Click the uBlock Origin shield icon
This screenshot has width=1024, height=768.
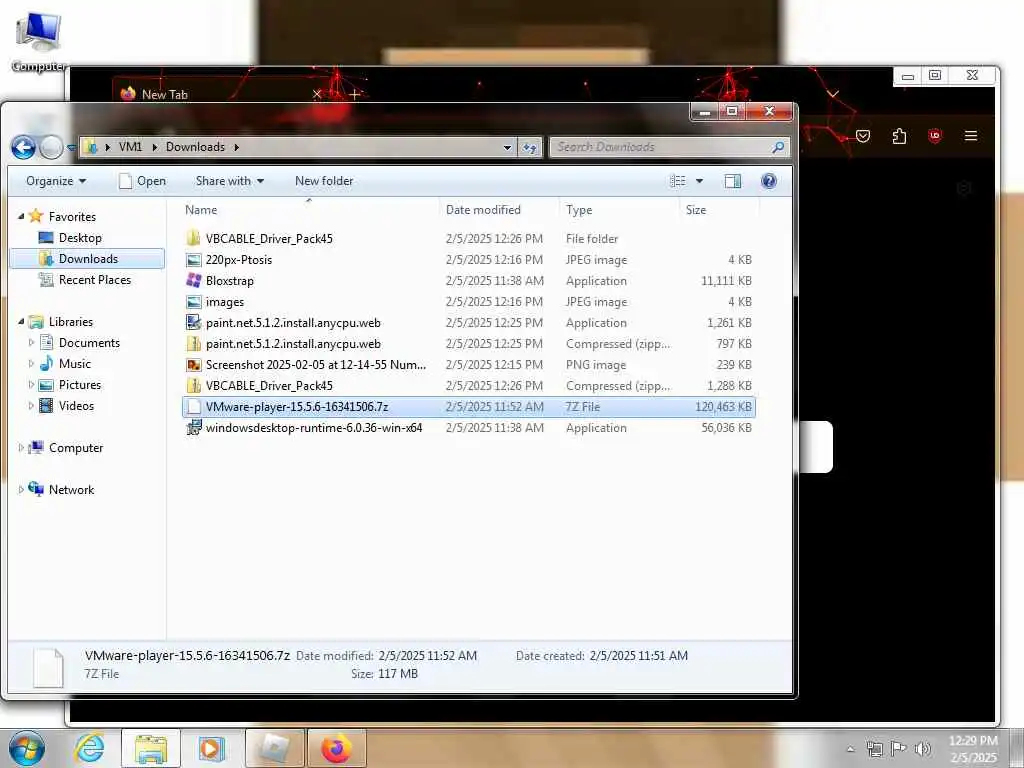pyautogui.click(x=935, y=136)
